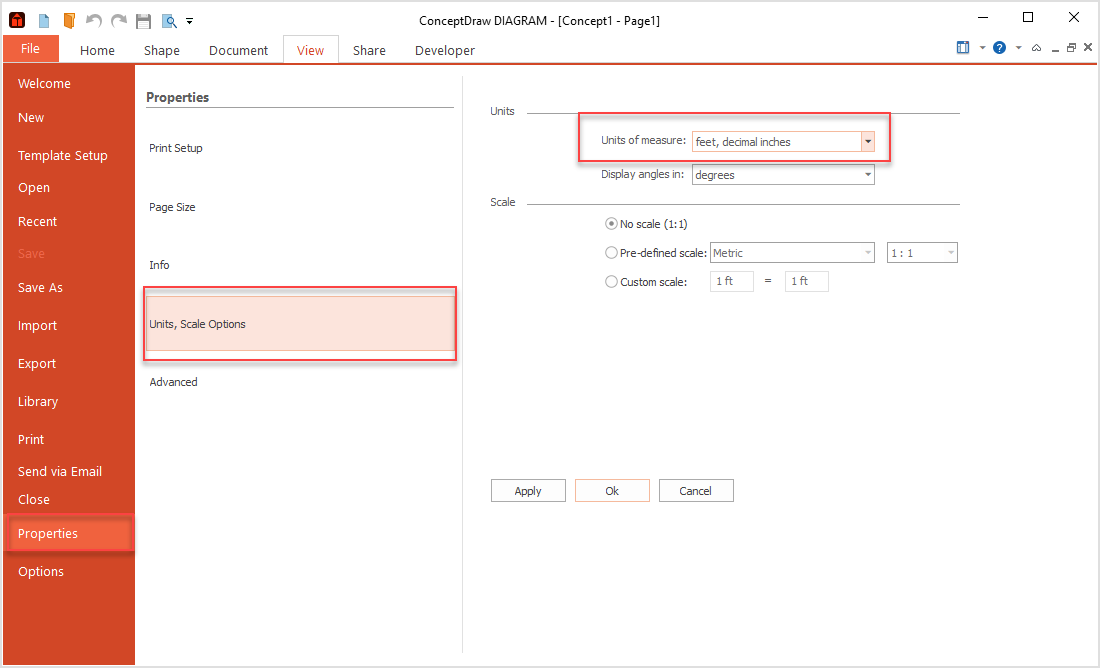Show Recent documents list
Screen dimensions: 1100x668
[x=37, y=221]
